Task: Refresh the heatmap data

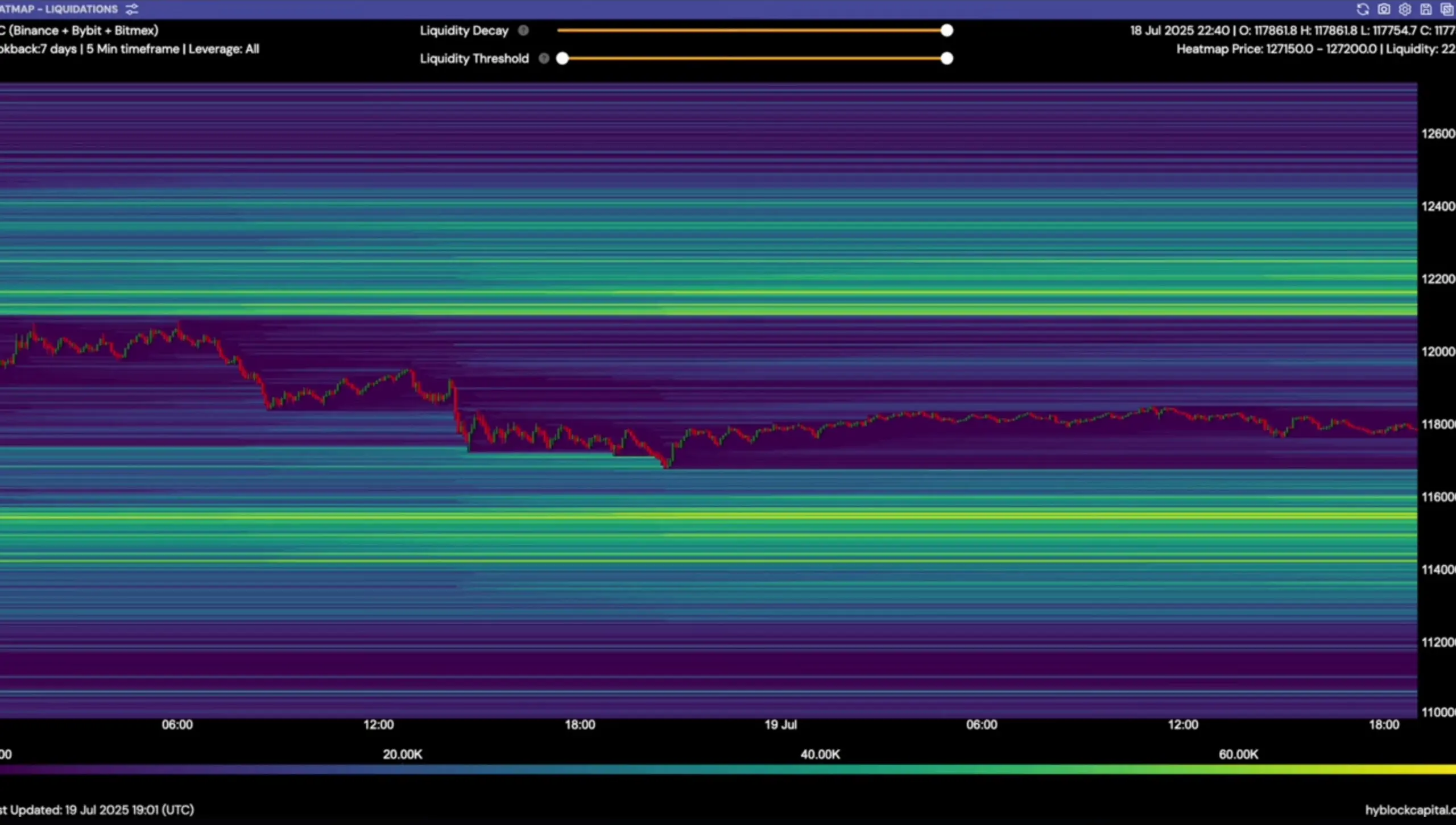Action: [1363, 9]
